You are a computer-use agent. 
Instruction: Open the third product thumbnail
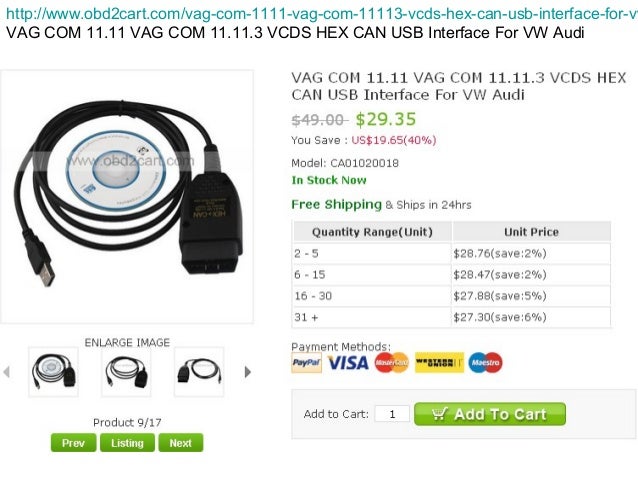tap(199, 372)
